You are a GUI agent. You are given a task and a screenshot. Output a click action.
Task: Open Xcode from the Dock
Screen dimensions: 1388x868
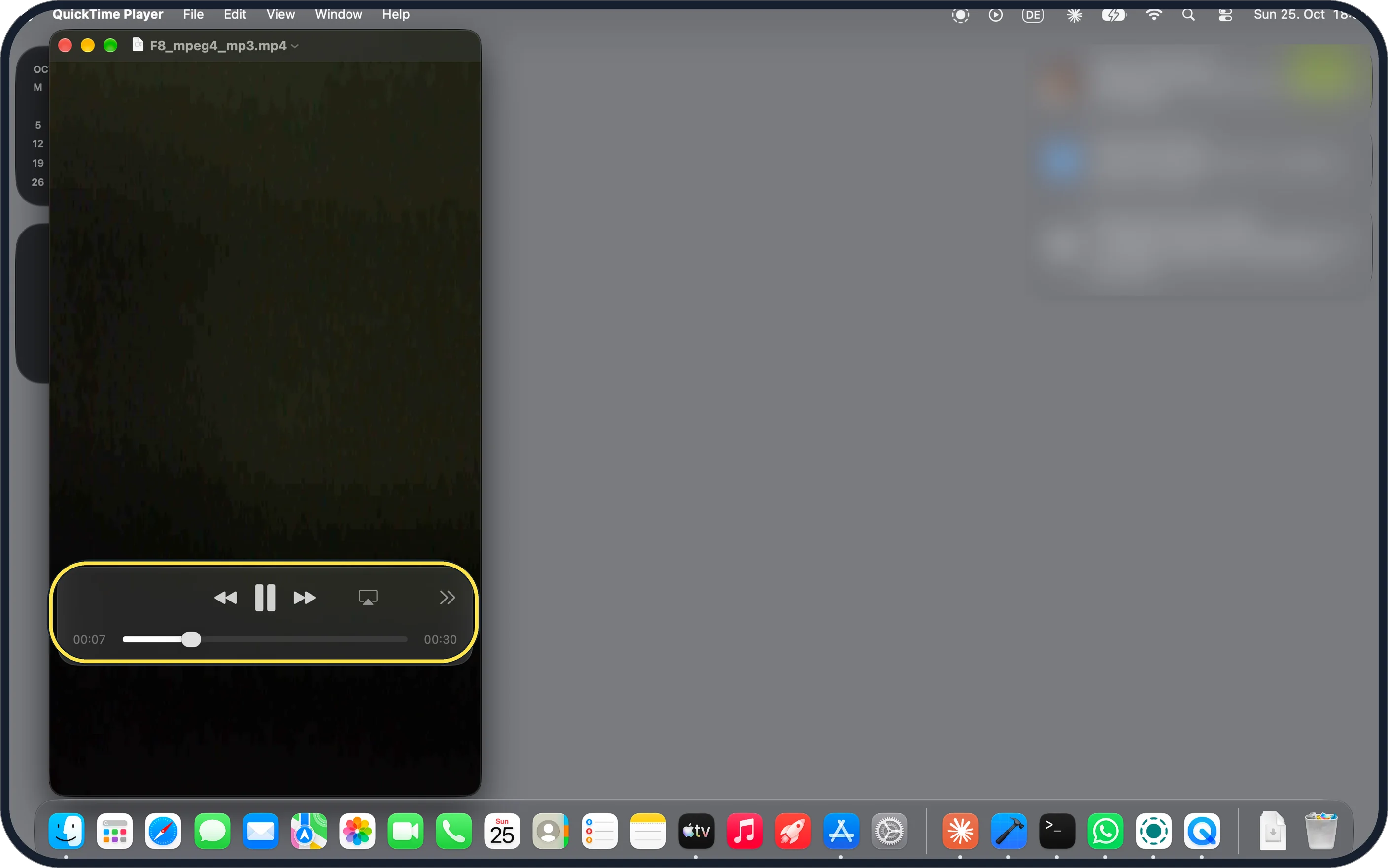[1008, 831]
